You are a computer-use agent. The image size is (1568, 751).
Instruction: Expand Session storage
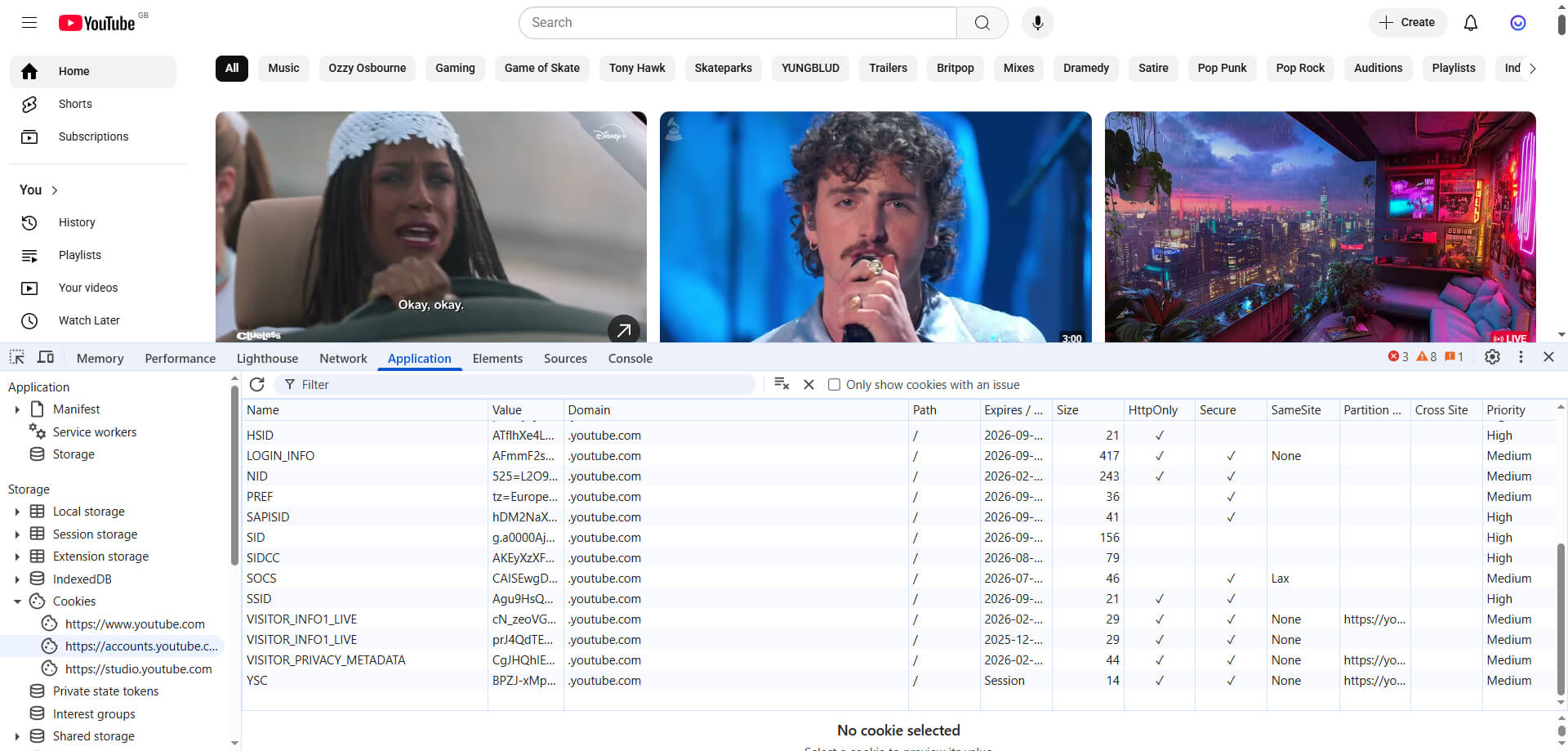point(17,534)
